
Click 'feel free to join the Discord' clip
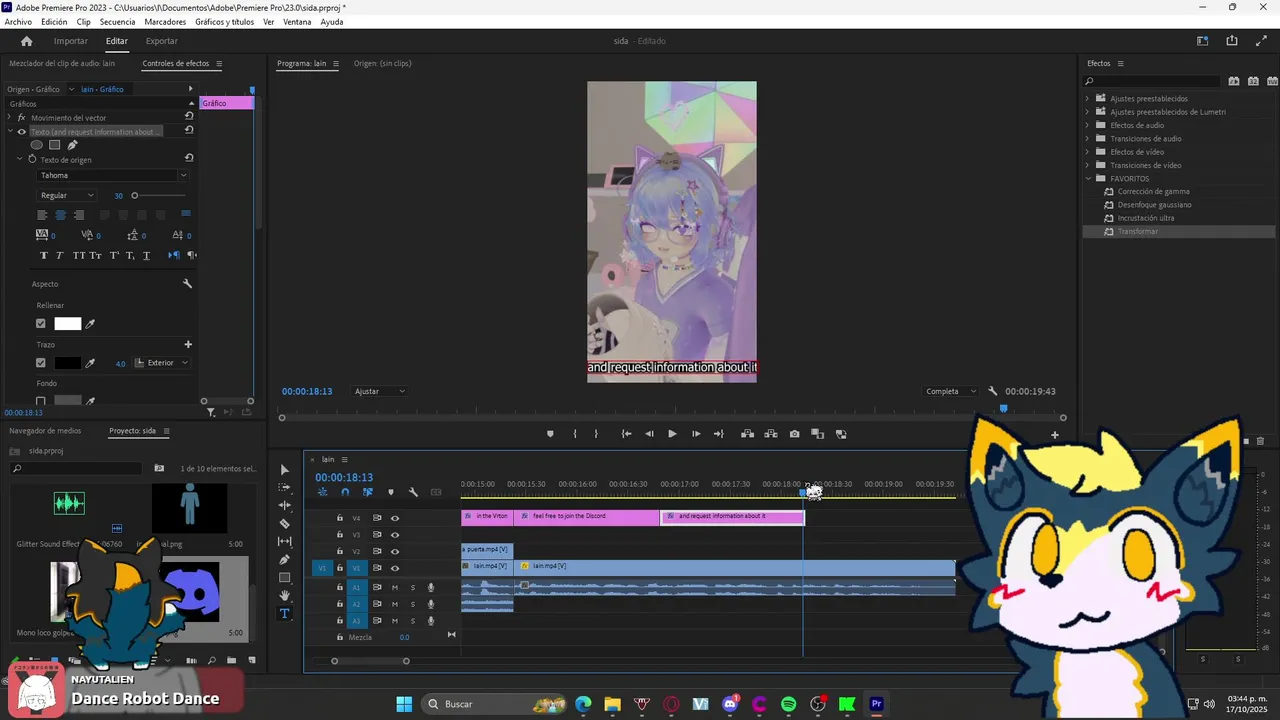tap(587, 516)
